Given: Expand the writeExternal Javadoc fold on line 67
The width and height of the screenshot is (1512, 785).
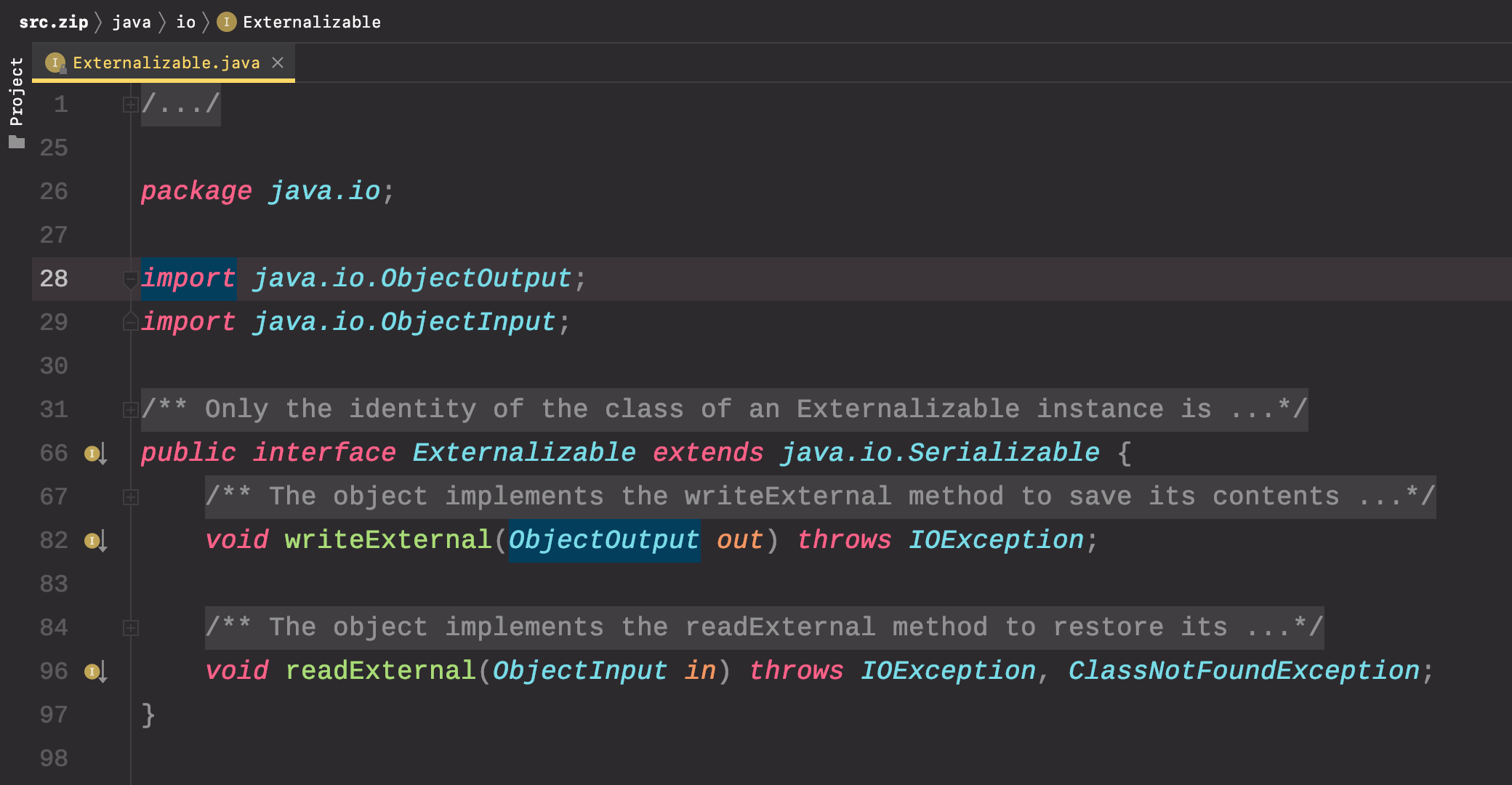Looking at the screenshot, I should point(130,497).
